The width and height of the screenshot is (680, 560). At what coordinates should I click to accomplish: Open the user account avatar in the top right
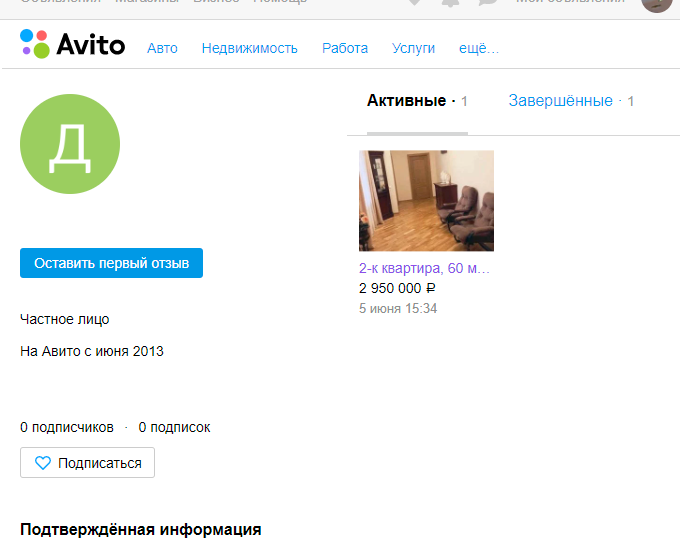point(656,3)
